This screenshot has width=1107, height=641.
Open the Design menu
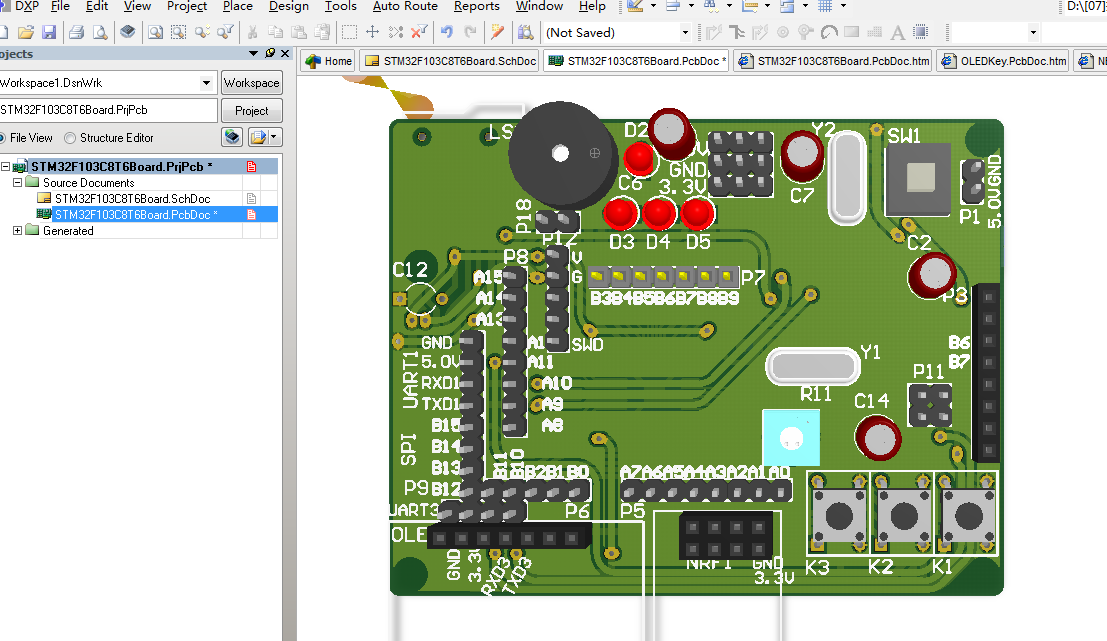click(x=288, y=6)
